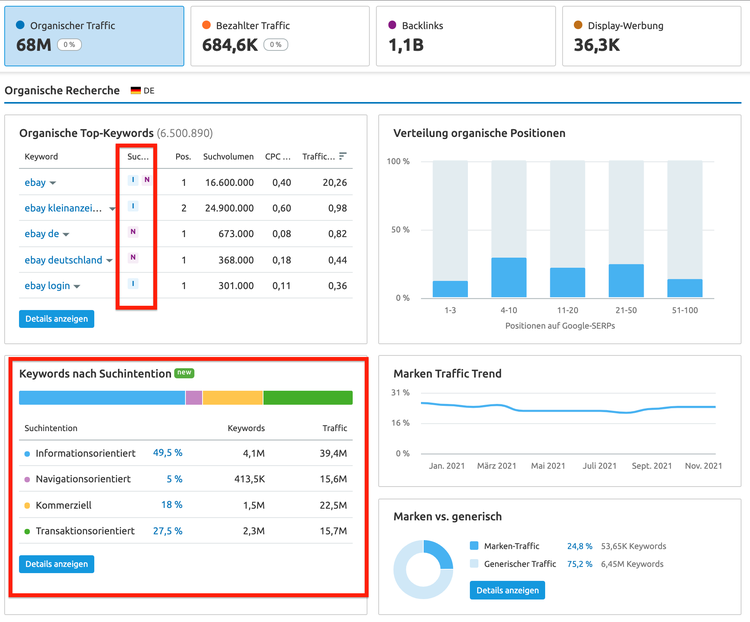The width and height of the screenshot is (750, 622).
Task: Click the yellow commercial segment of intent bar
Action: pyautogui.click(x=232, y=398)
